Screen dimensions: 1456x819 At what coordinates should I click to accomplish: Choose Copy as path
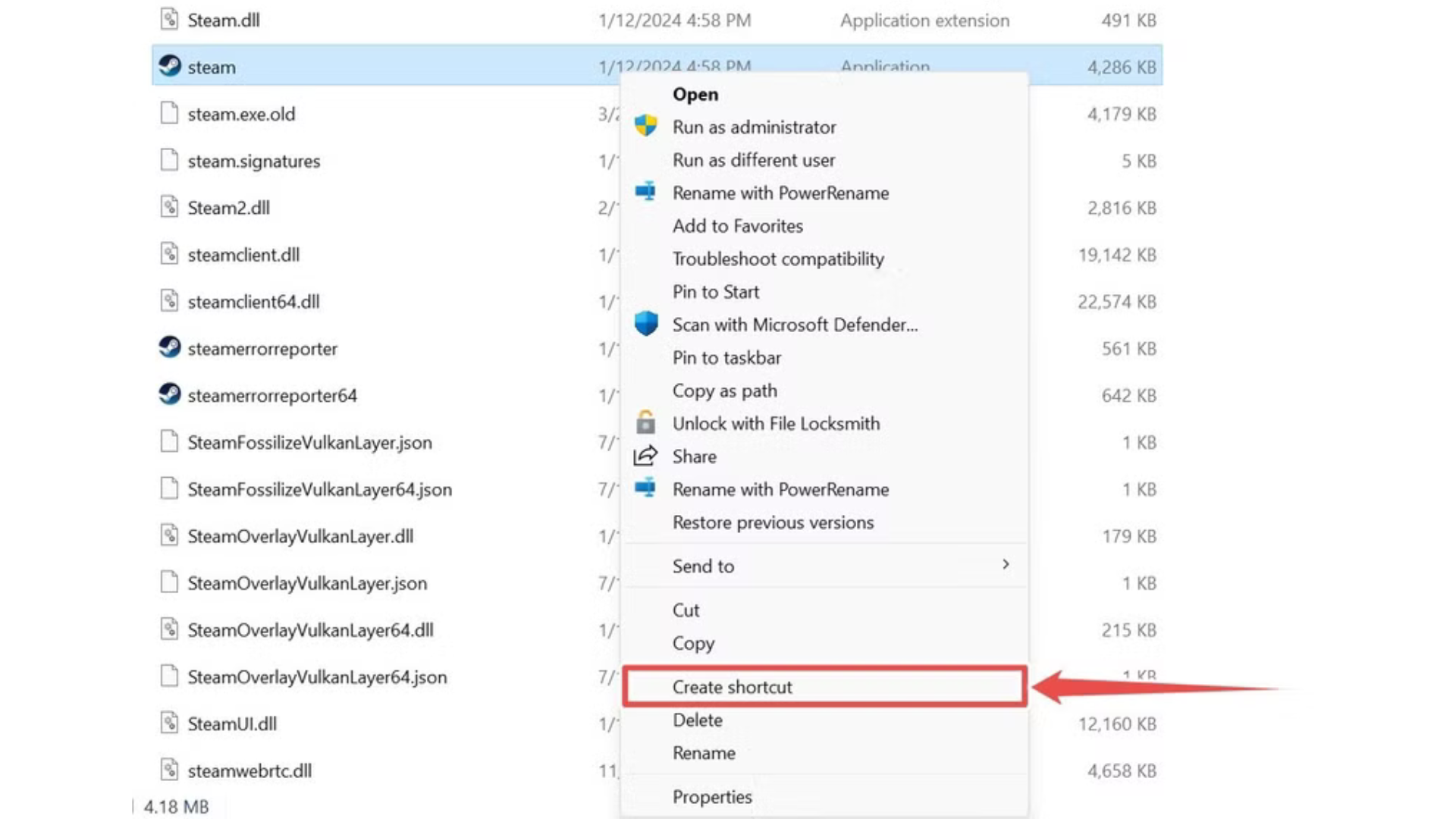pos(724,391)
